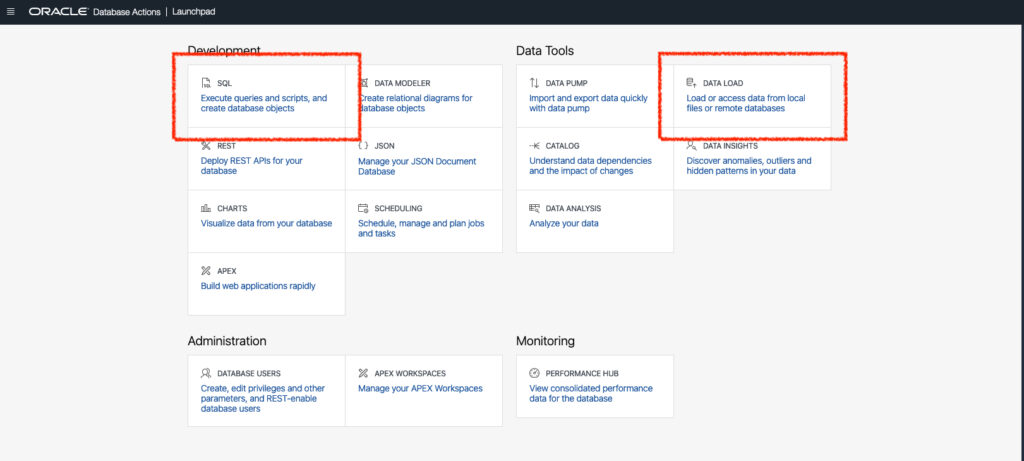Click the Data Load icon

pyautogui.click(x=692, y=83)
